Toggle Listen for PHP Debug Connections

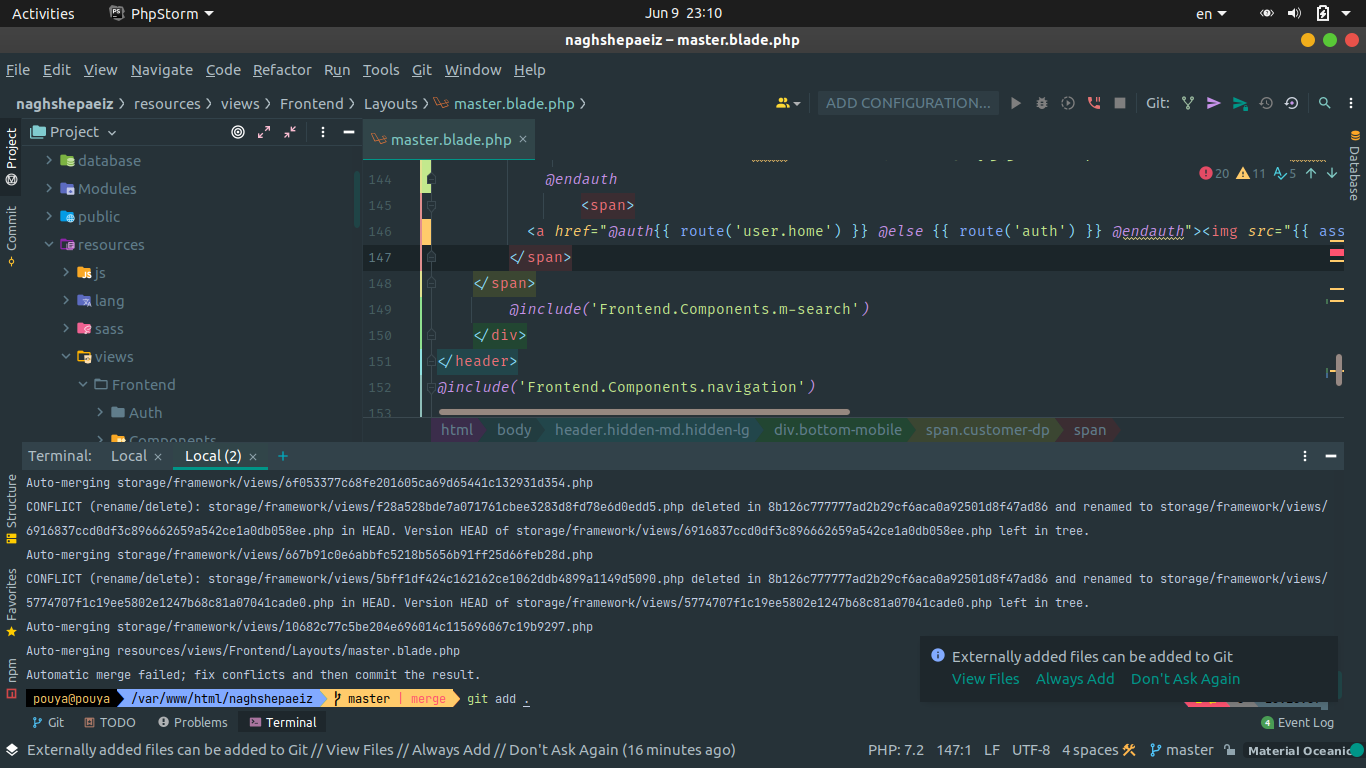(x=1094, y=103)
